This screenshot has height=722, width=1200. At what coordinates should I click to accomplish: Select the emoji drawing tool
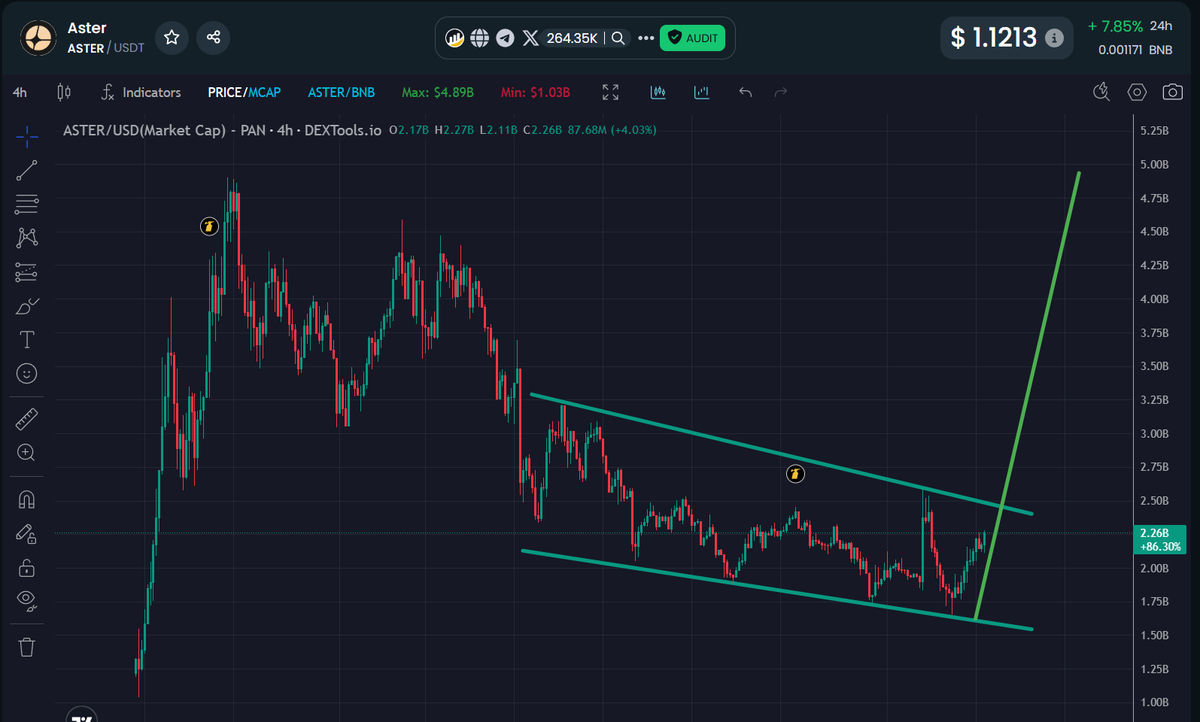tap(26, 373)
